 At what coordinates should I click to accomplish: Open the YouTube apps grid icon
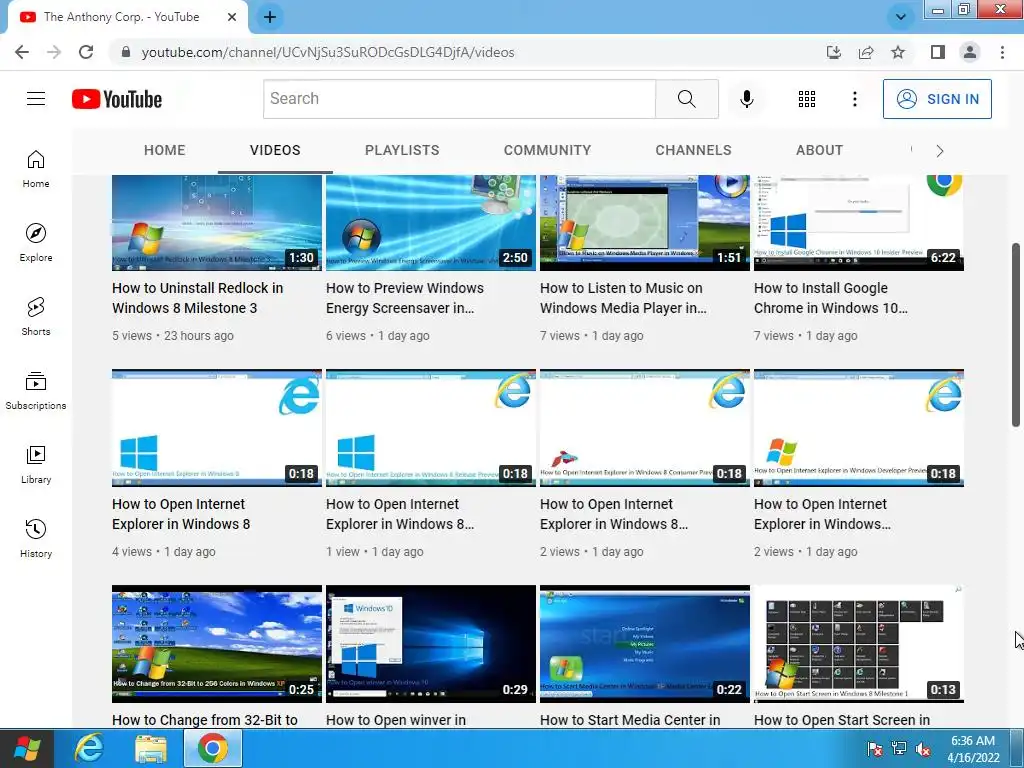(x=807, y=99)
